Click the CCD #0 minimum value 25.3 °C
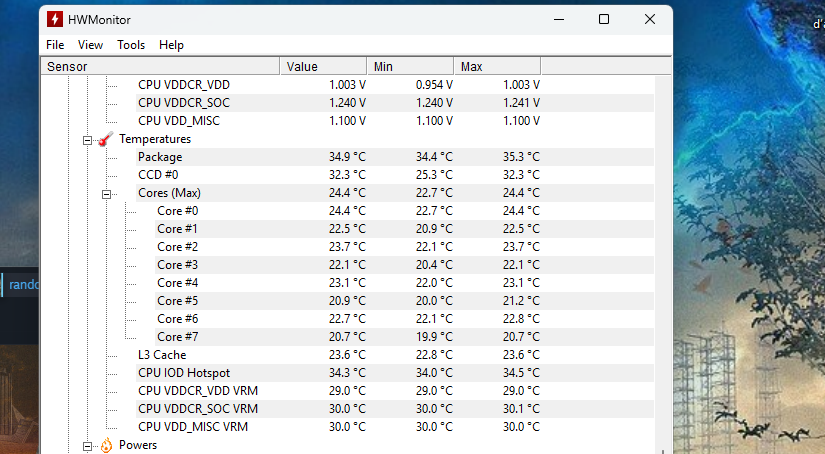Screen dimensions: 825x454 [434, 175]
